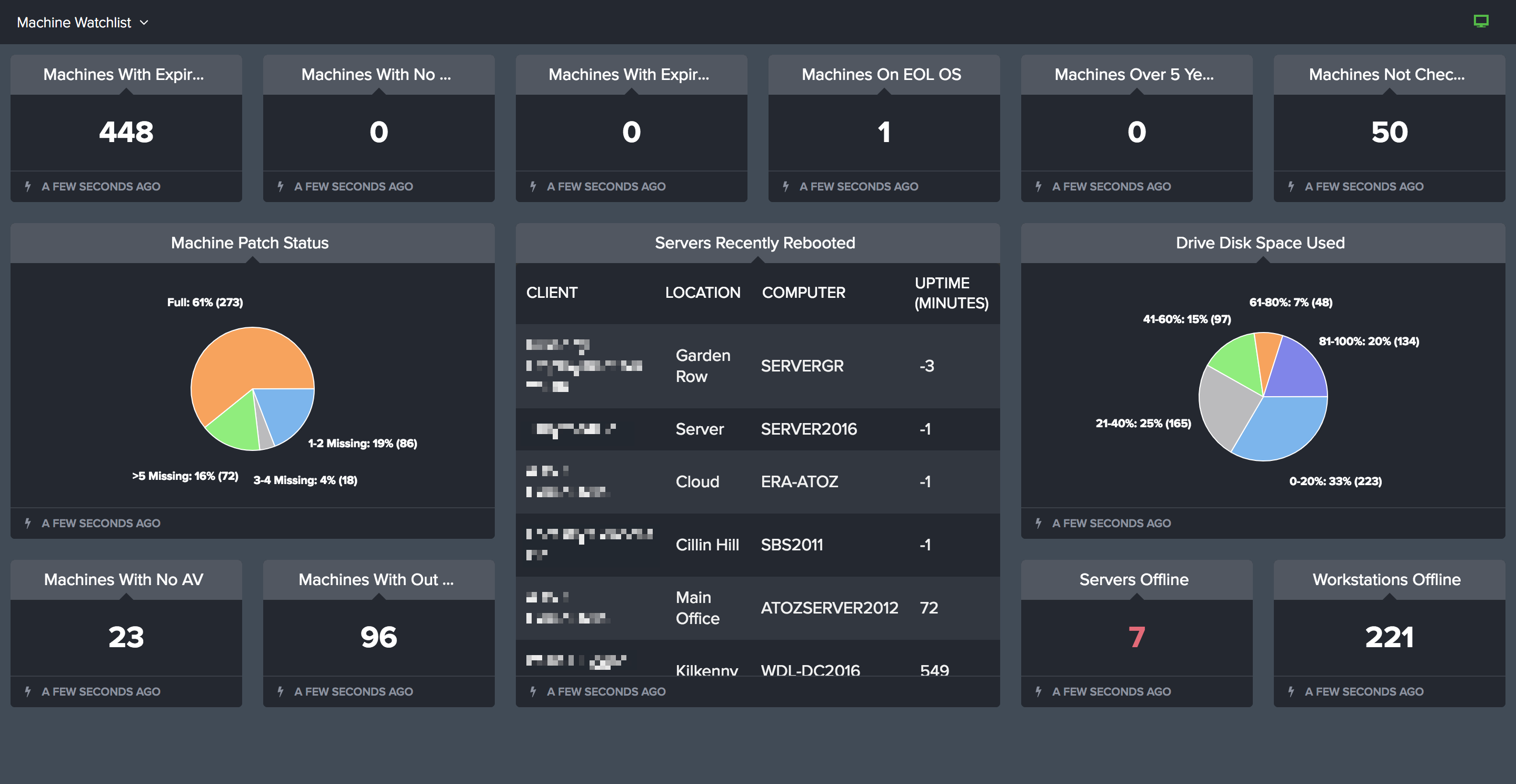This screenshot has width=1516, height=784.
Task: Click lightning icon in Machines On EOL OS
Action: pyautogui.click(x=786, y=186)
